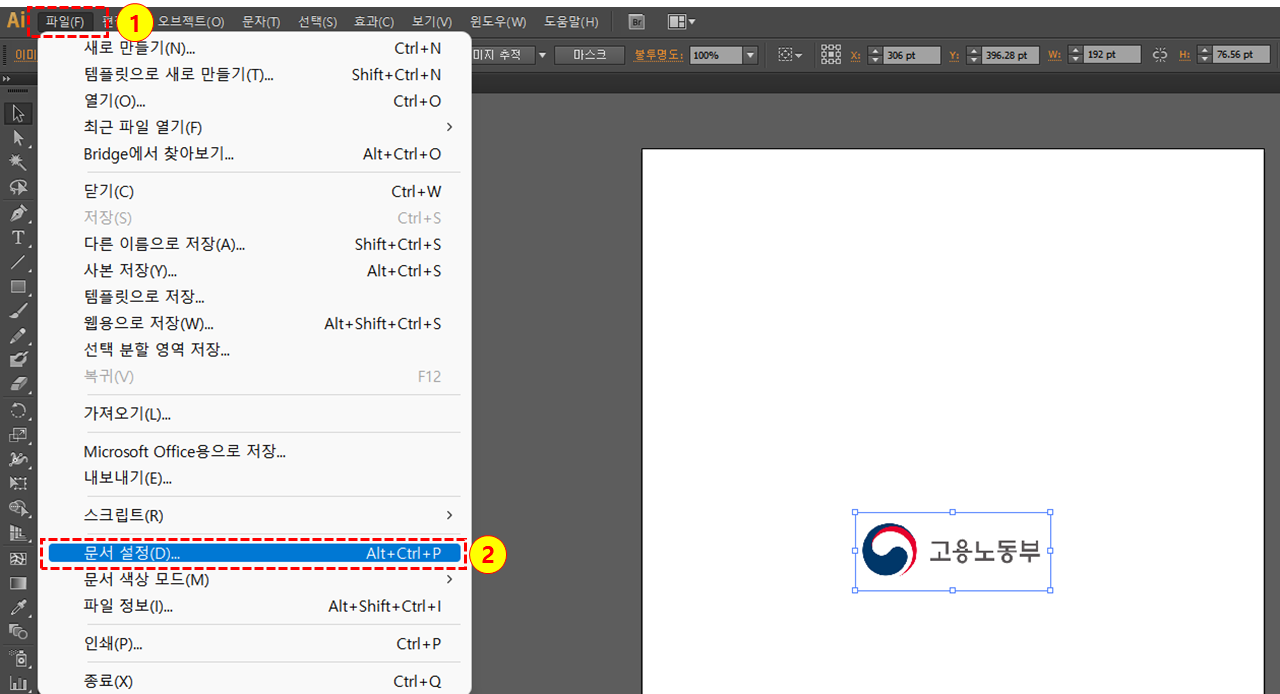
Task: Select the Symbol Sprayer tool
Action: tap(18, 658)
